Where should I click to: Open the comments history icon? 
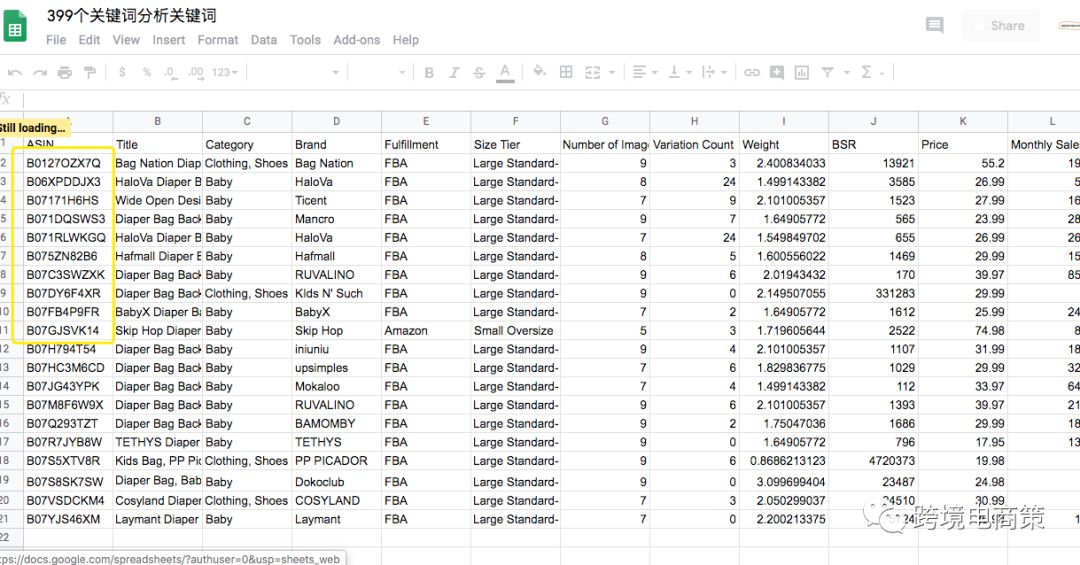pos(934,26)
